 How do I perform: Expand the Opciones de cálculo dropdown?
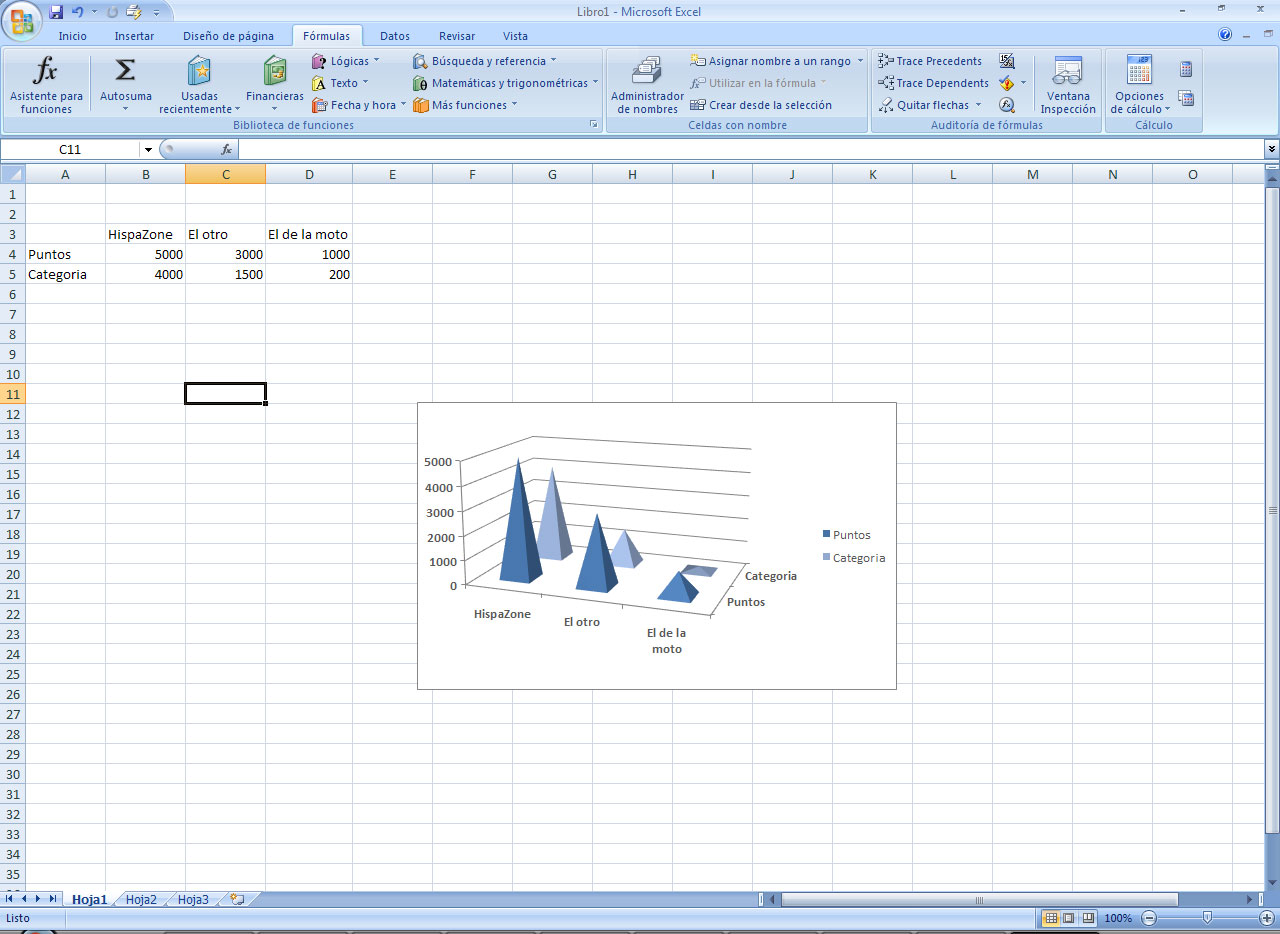tap(1140, 85)
